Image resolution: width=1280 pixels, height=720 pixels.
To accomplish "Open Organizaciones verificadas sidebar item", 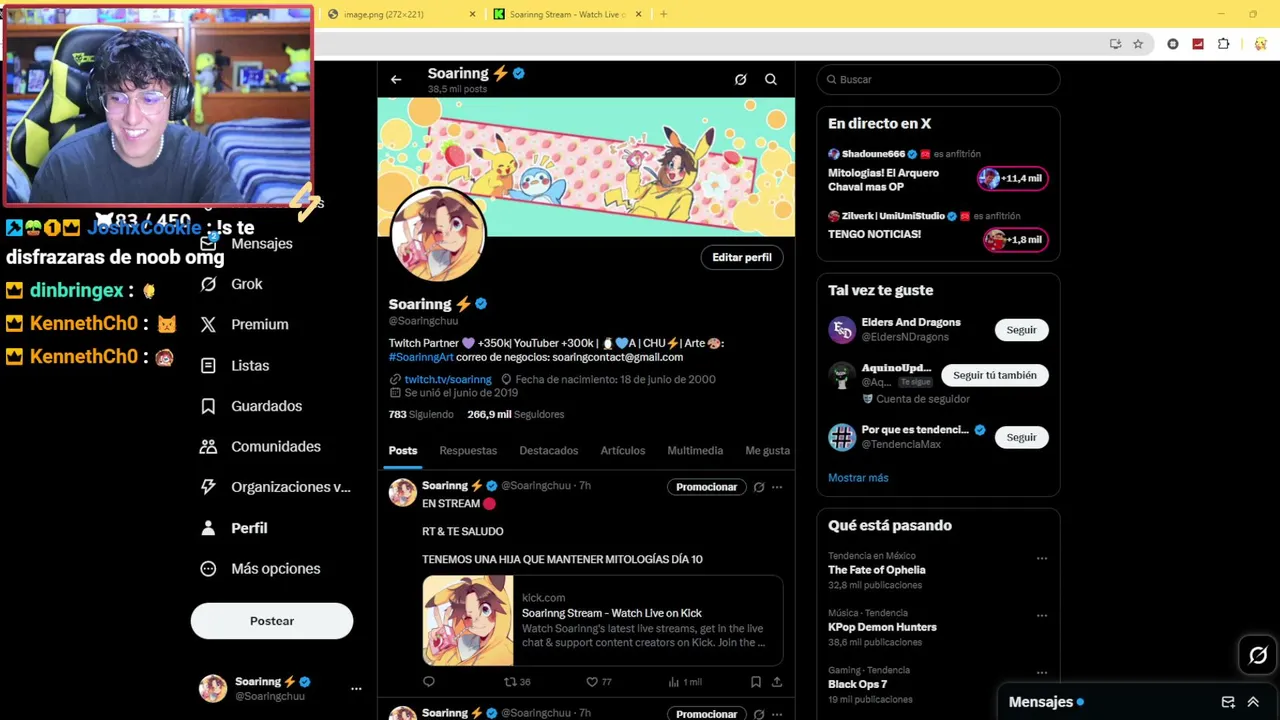I will (x=275, y=487).
